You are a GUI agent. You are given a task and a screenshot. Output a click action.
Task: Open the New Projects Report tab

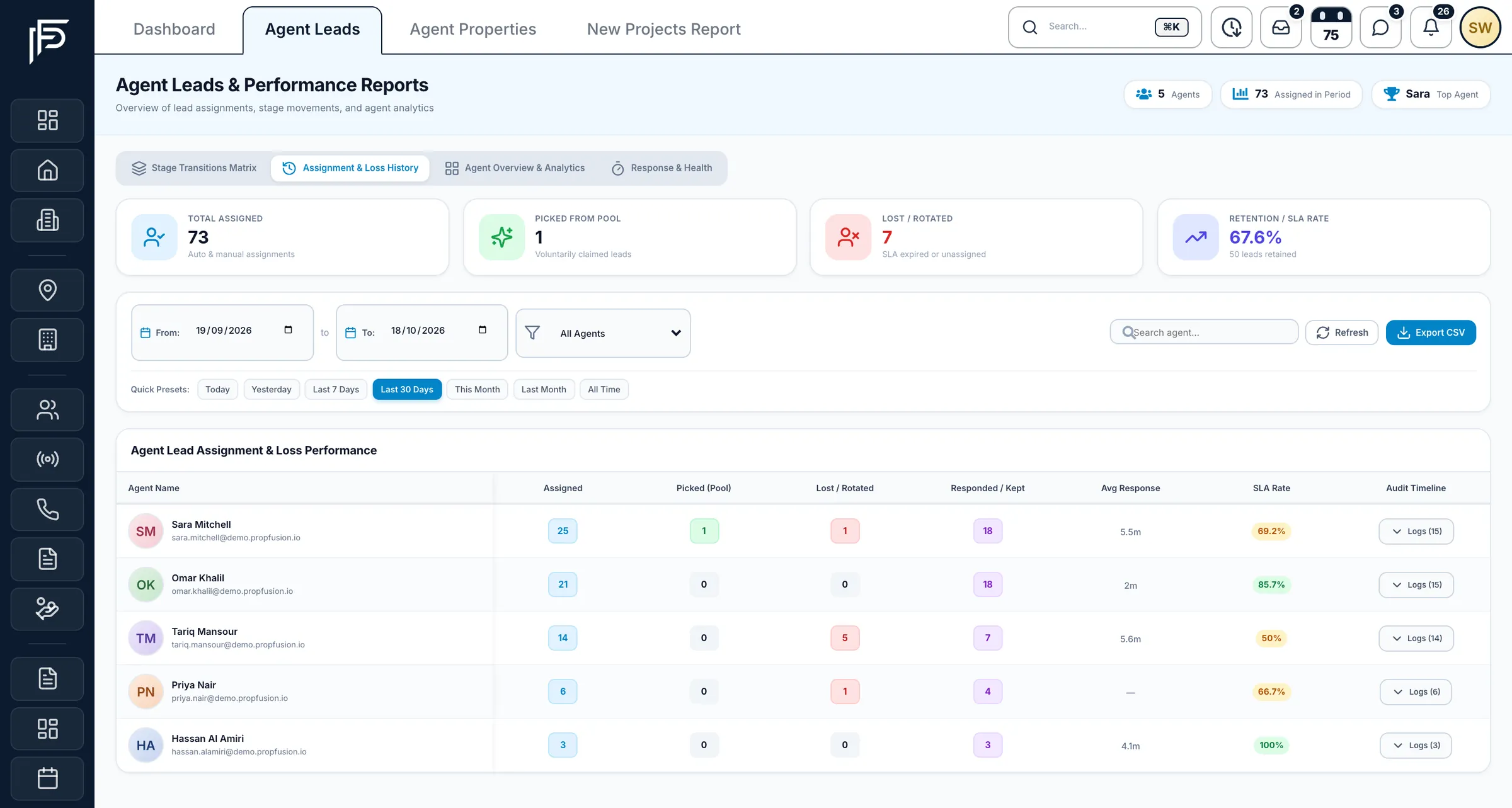coord(663,29)
